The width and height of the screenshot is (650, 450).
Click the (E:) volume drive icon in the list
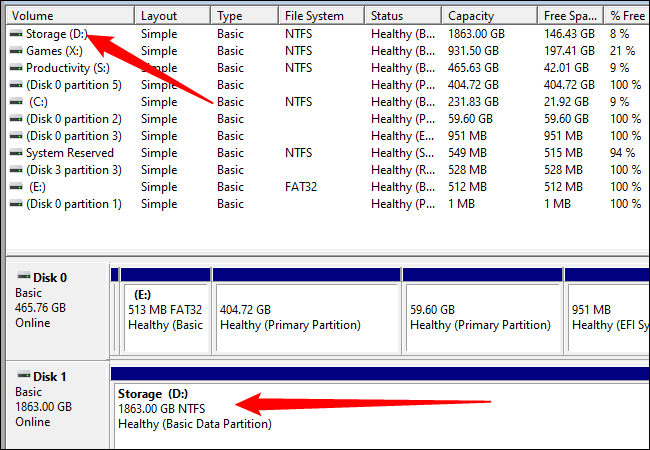point(16,187)
